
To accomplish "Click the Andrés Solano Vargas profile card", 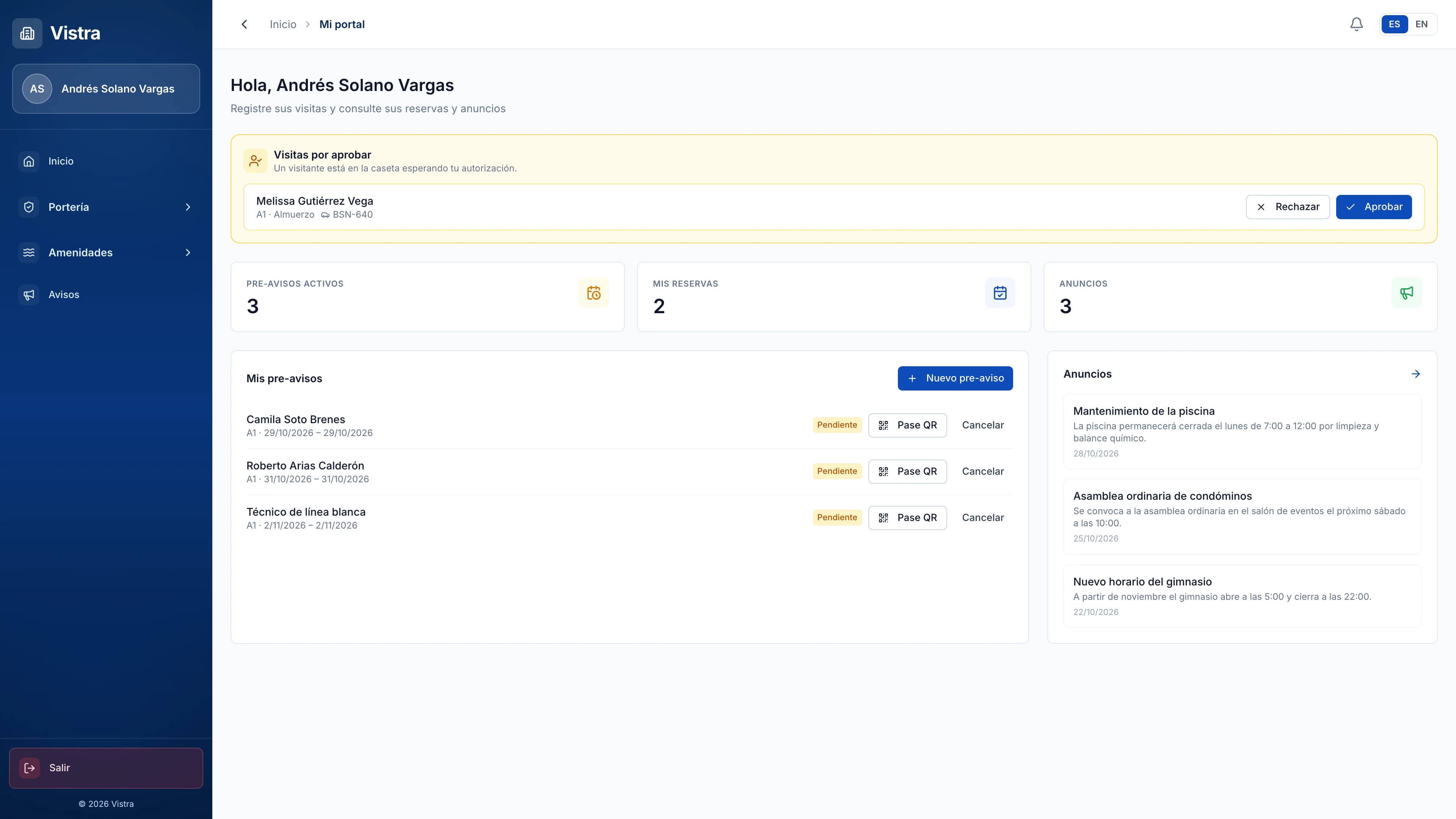I will pos(106,89).
